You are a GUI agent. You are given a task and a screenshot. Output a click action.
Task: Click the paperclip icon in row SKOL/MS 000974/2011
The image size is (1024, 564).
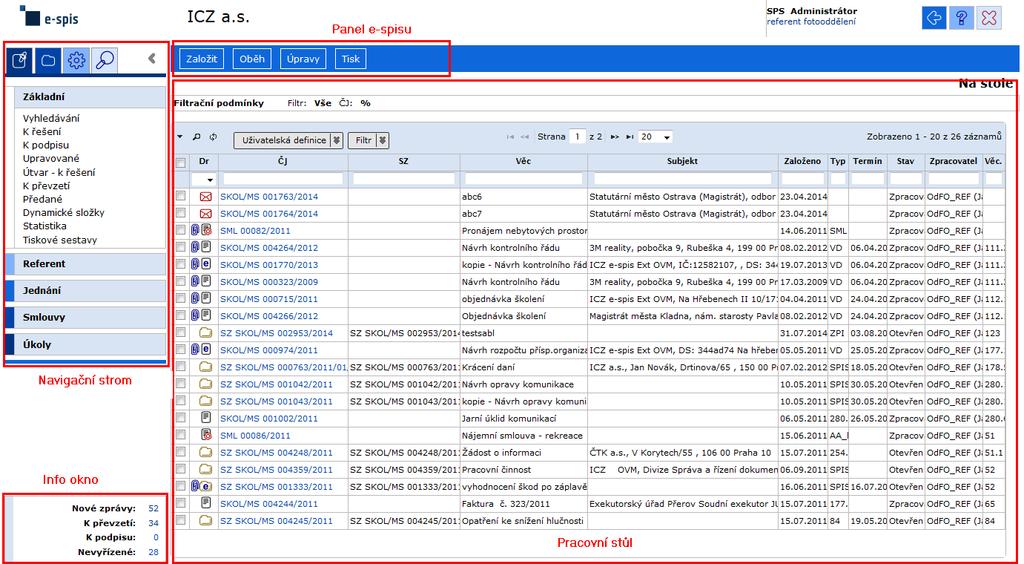195,350
